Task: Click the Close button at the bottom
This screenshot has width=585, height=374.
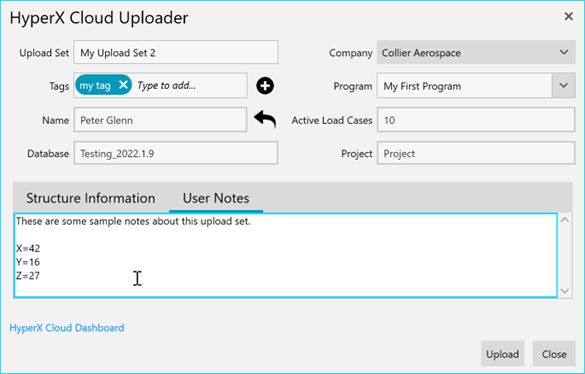Action: (554, 354)
